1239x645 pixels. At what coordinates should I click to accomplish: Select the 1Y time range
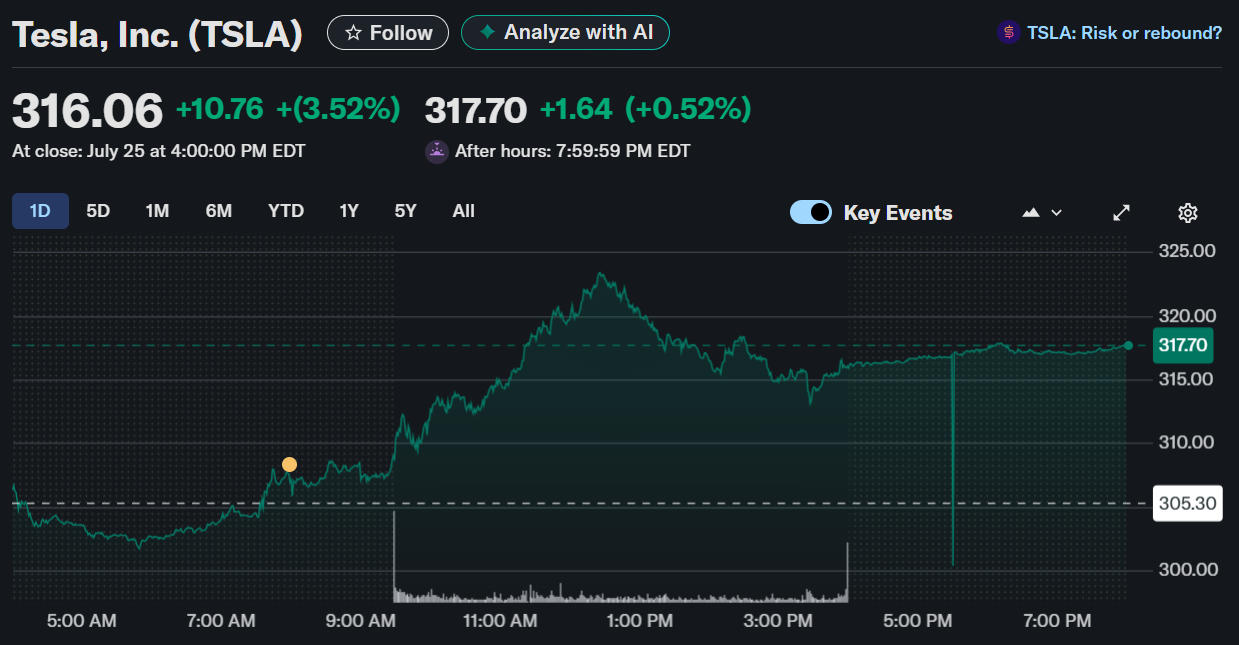(349, 211)
